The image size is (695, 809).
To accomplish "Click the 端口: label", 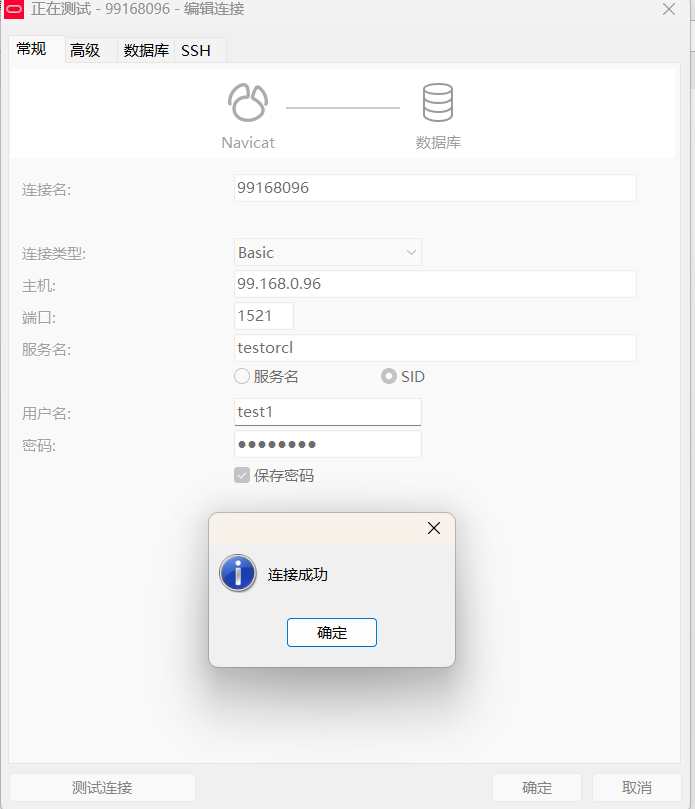I will (x=39, y=318).
